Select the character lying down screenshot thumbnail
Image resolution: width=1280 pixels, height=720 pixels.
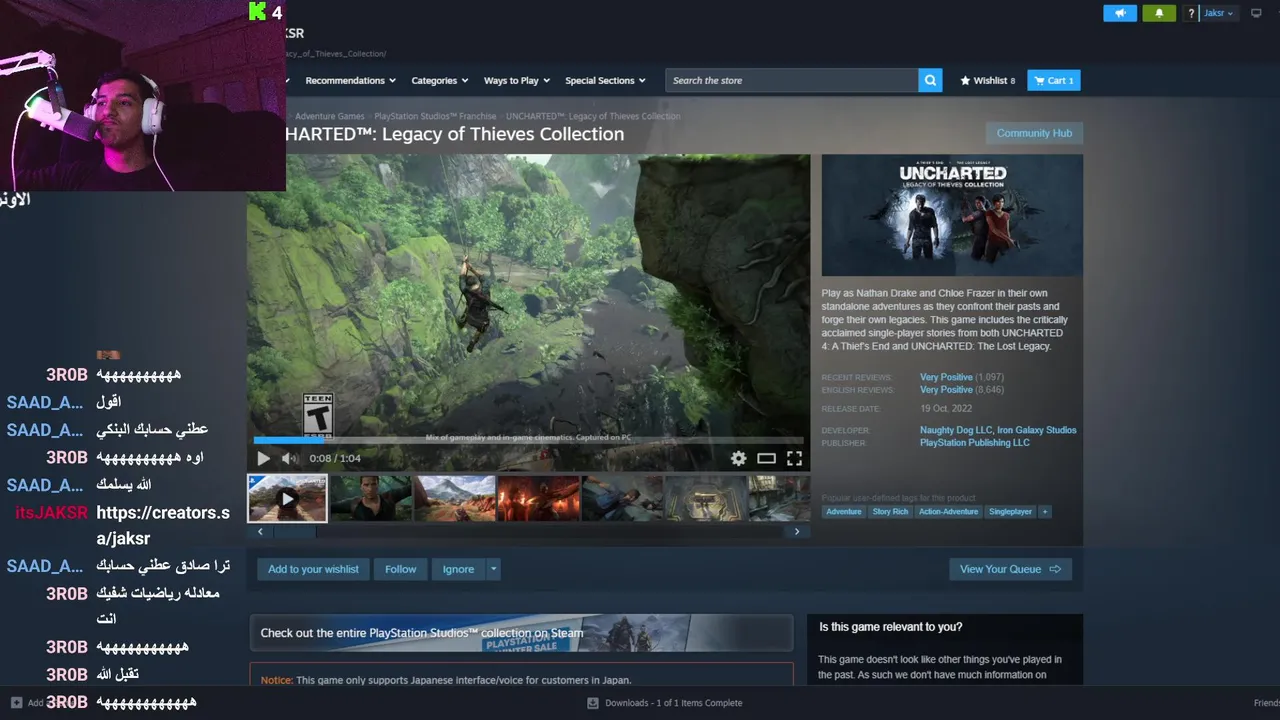click(622, 498)
